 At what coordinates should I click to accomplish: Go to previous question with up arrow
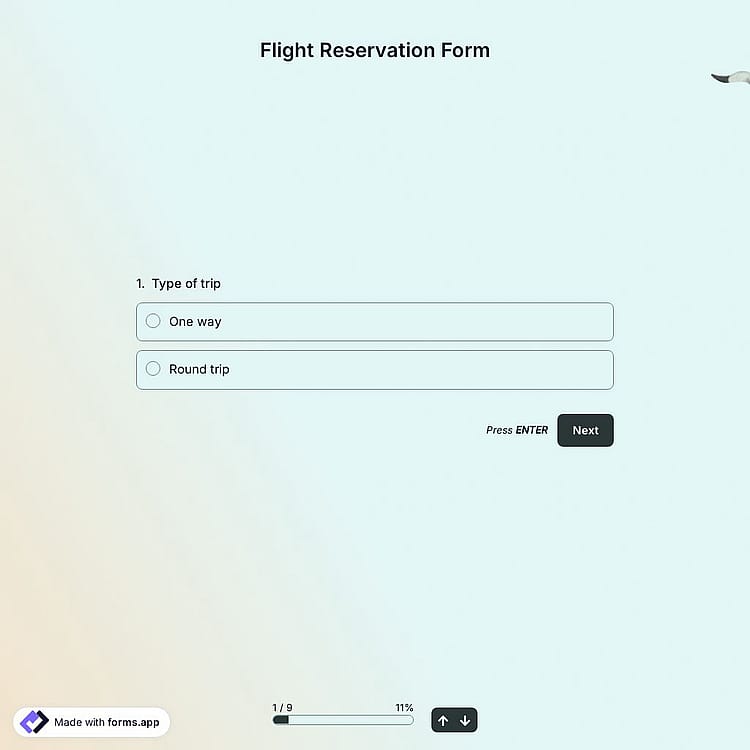click(x=443, y=720)
